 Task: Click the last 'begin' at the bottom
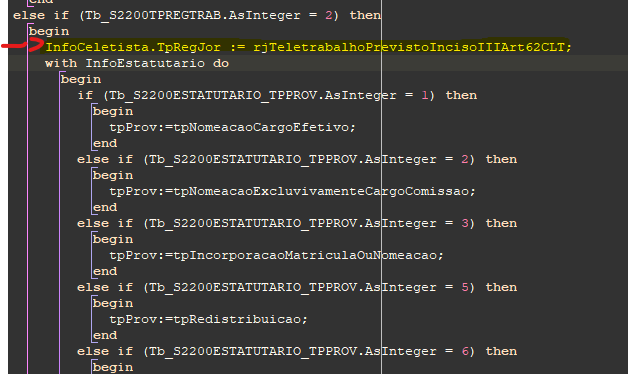click(x=113, y=368)
